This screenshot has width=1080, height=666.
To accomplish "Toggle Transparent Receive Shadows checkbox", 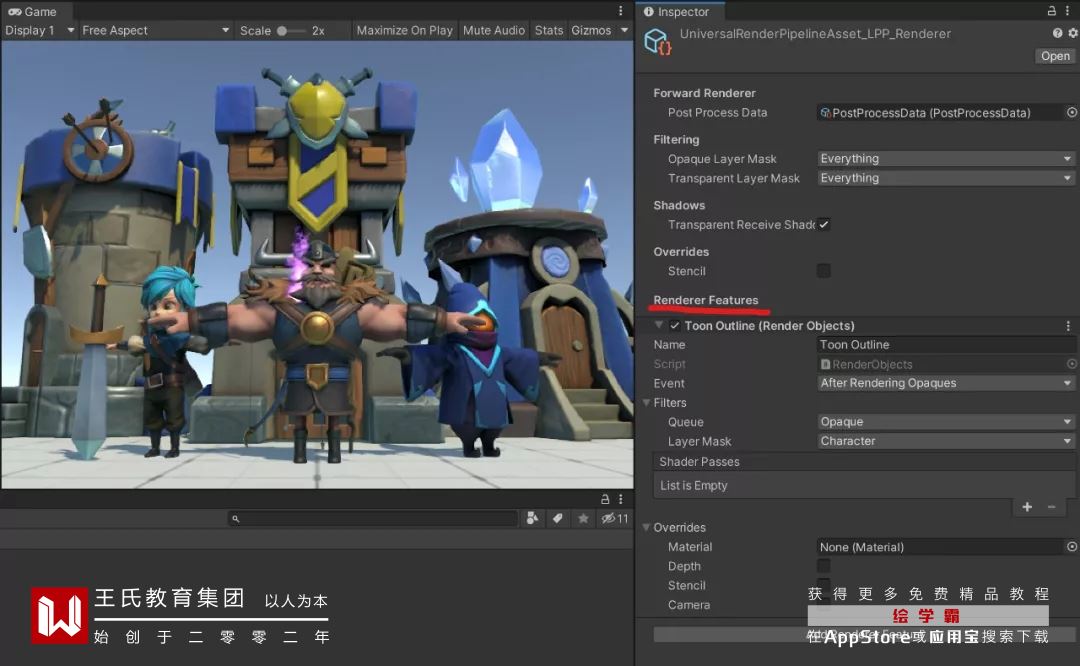I will [x=824, y=225].
